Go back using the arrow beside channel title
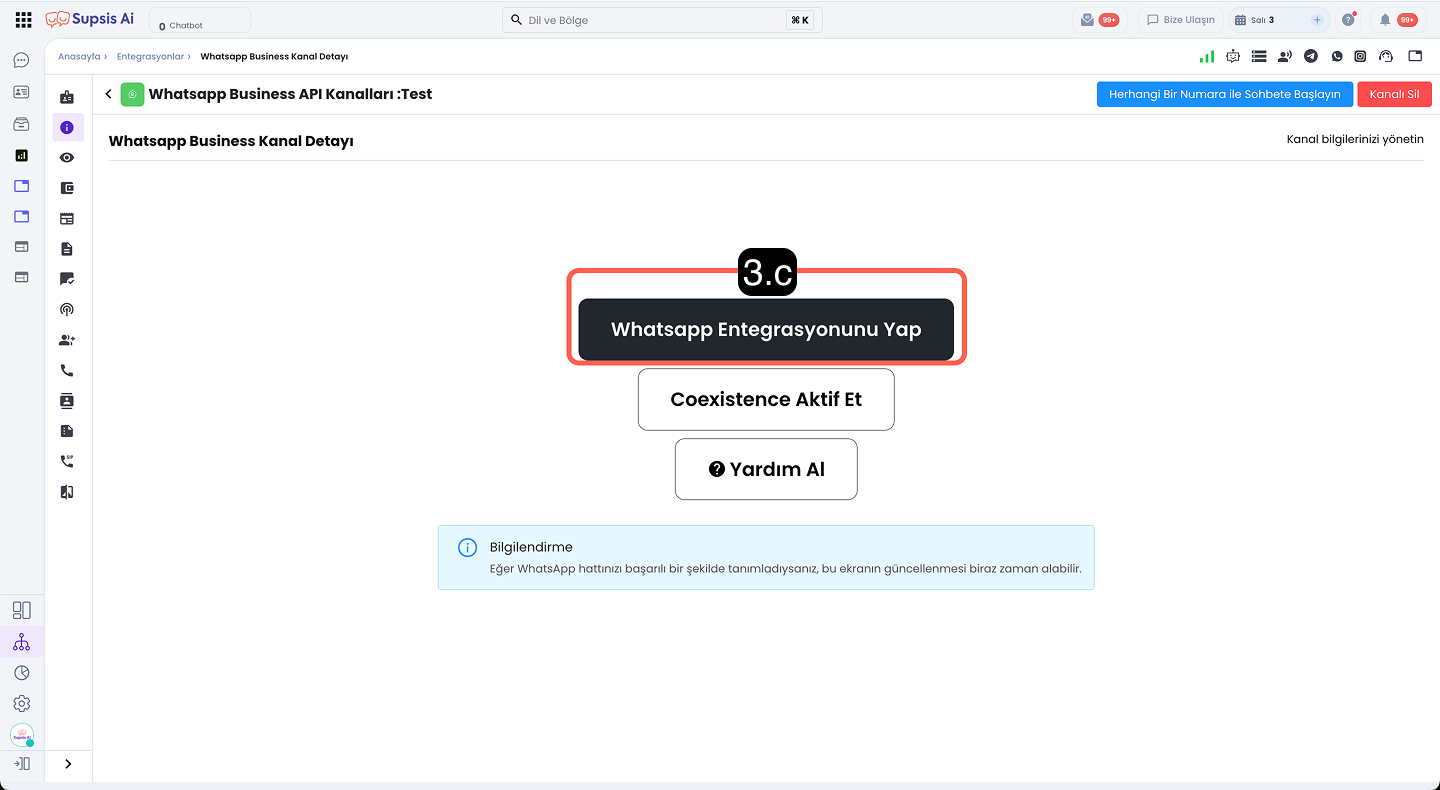1440x790 pixels. (108, 94)
